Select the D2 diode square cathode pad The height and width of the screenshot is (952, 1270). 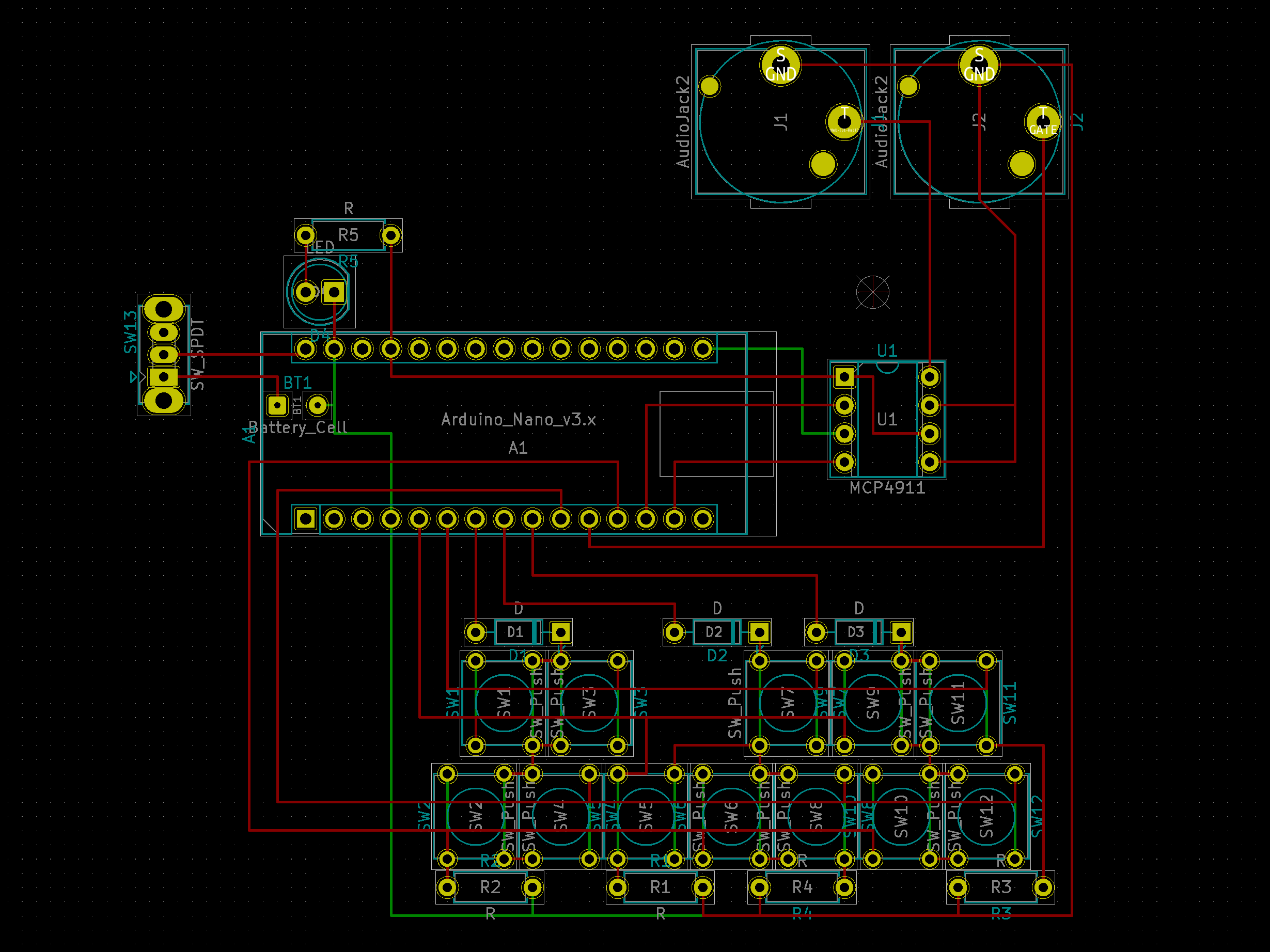click(x=759, y=632)
